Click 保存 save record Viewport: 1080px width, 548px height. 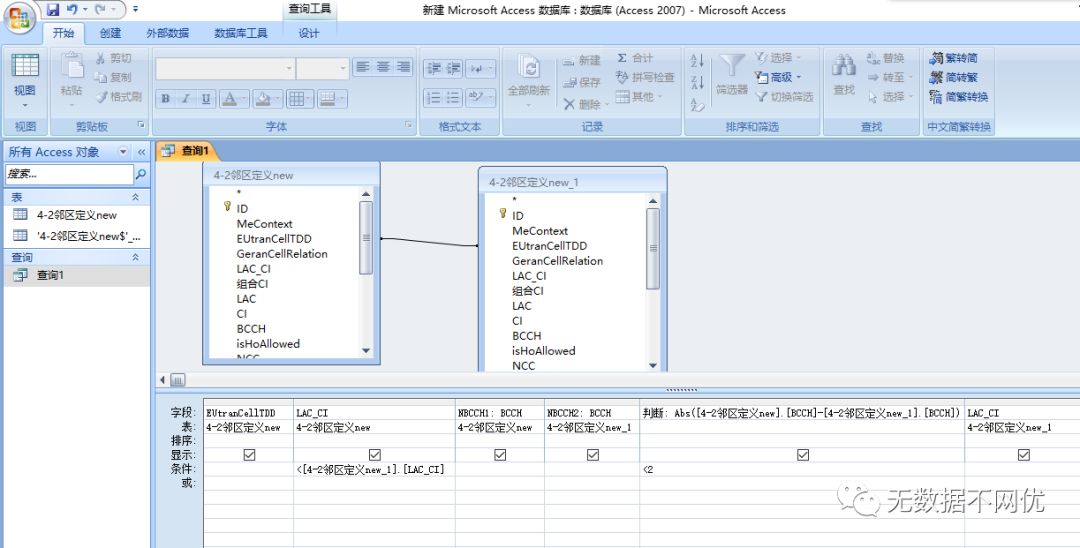581,82
